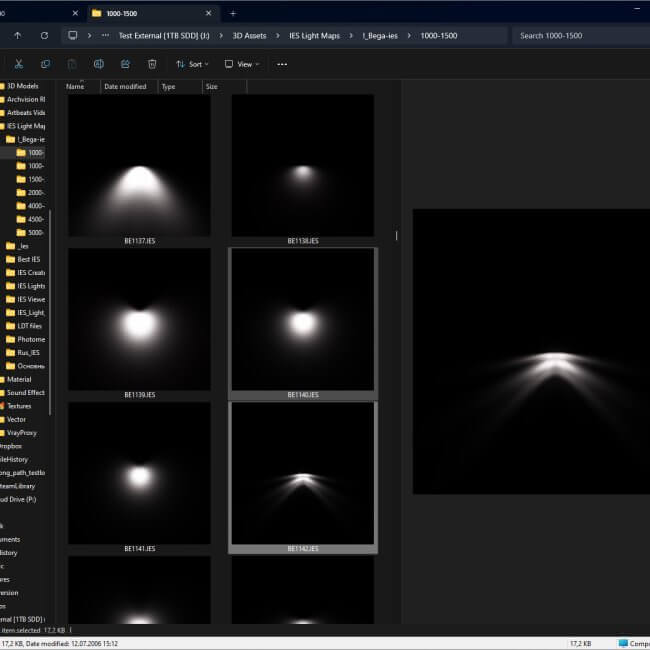Click the Rename icon in toolbar

(x=99, y=64)
